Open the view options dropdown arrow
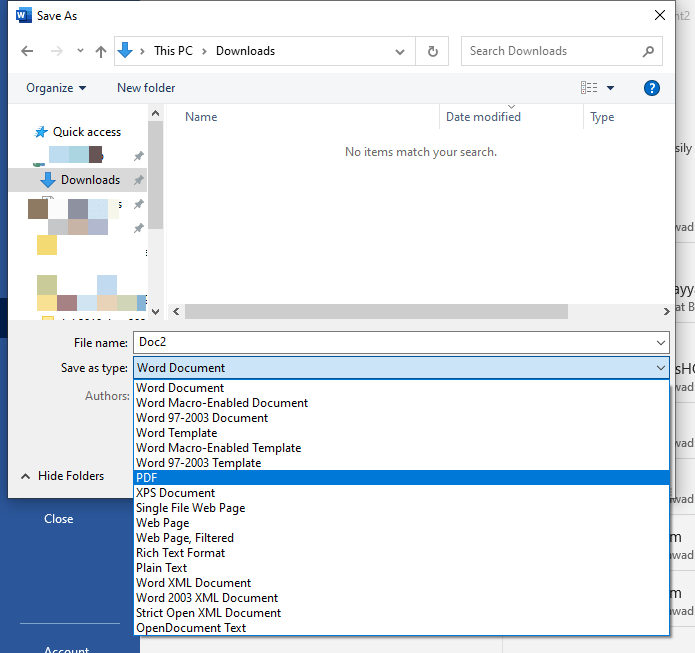 pos(610,88)
